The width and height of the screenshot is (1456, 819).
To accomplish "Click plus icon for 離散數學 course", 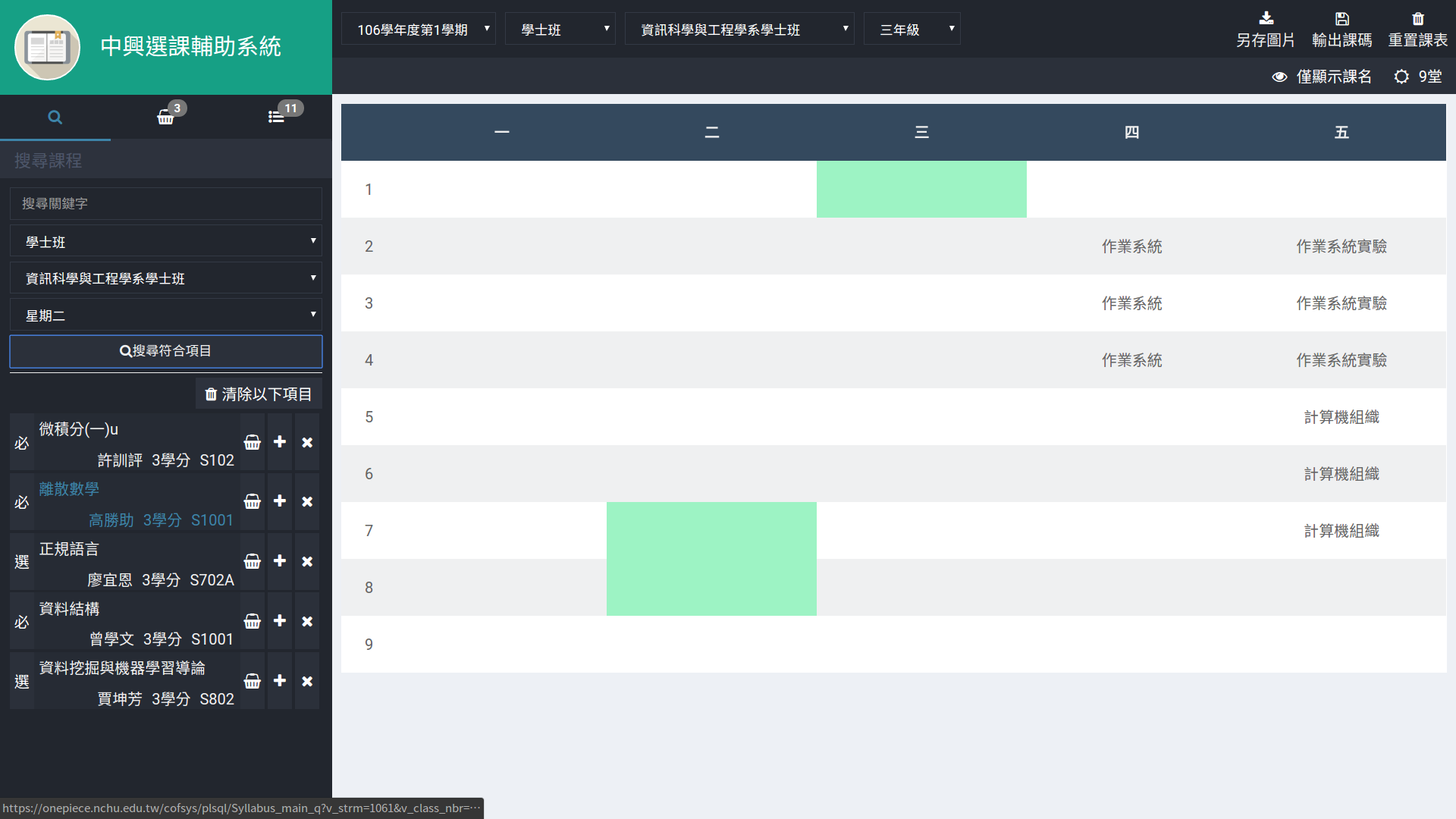I will [x=280, y=501].
